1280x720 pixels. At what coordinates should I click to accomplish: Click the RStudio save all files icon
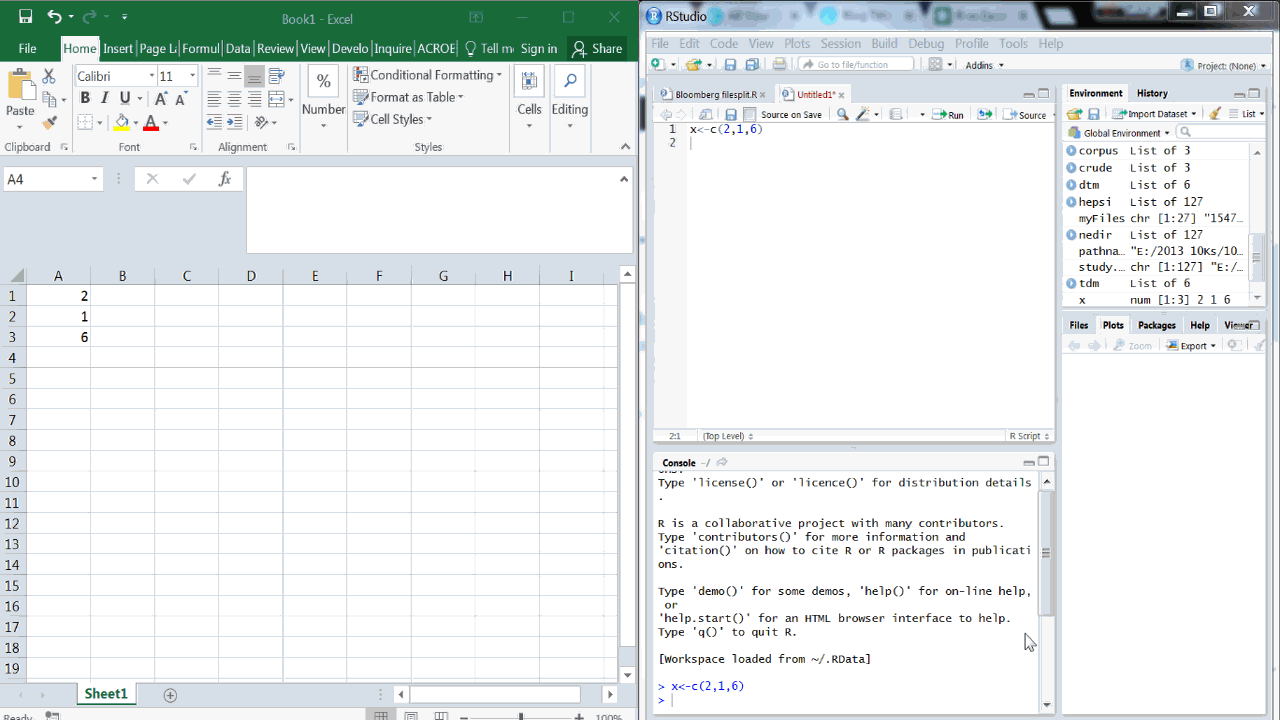point(751,64)
